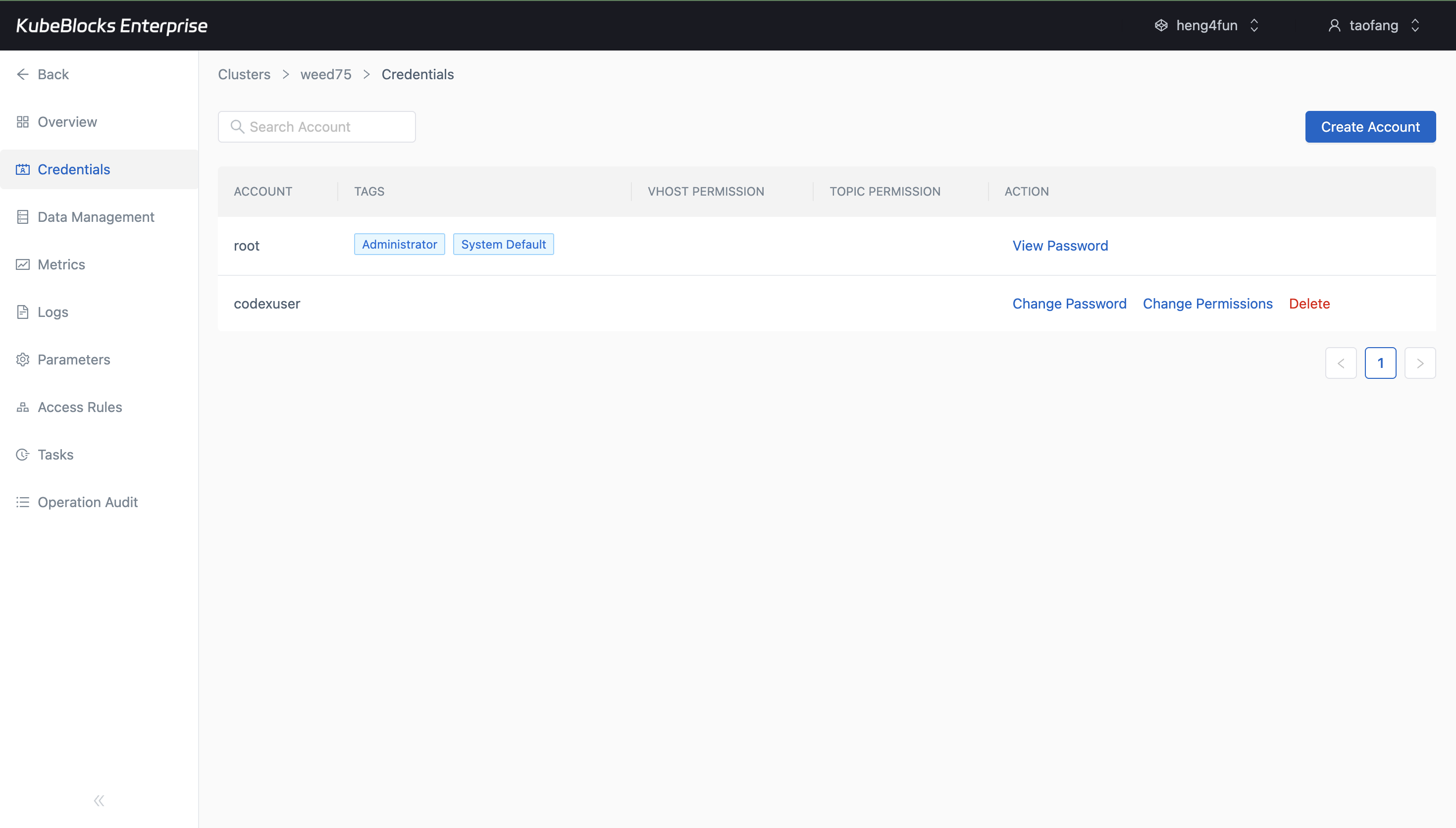Viewport: 1456px width, 828px height.
Task: Select the Parameters gear icon
Action: [x=23, y=359]
